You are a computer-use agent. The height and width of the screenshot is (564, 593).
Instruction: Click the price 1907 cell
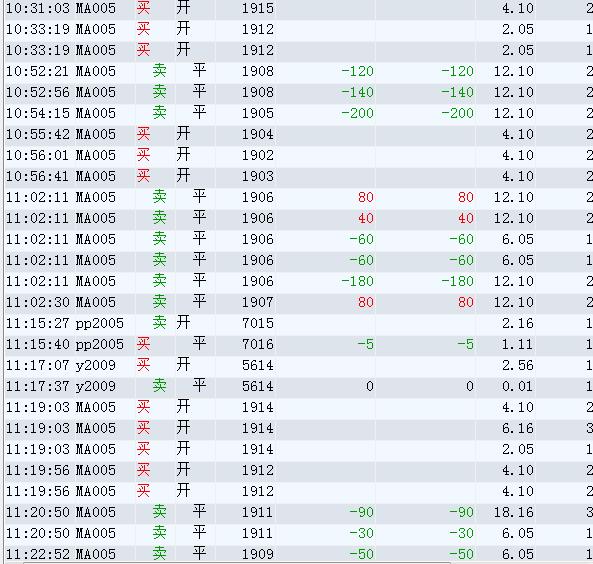(258, 302)
